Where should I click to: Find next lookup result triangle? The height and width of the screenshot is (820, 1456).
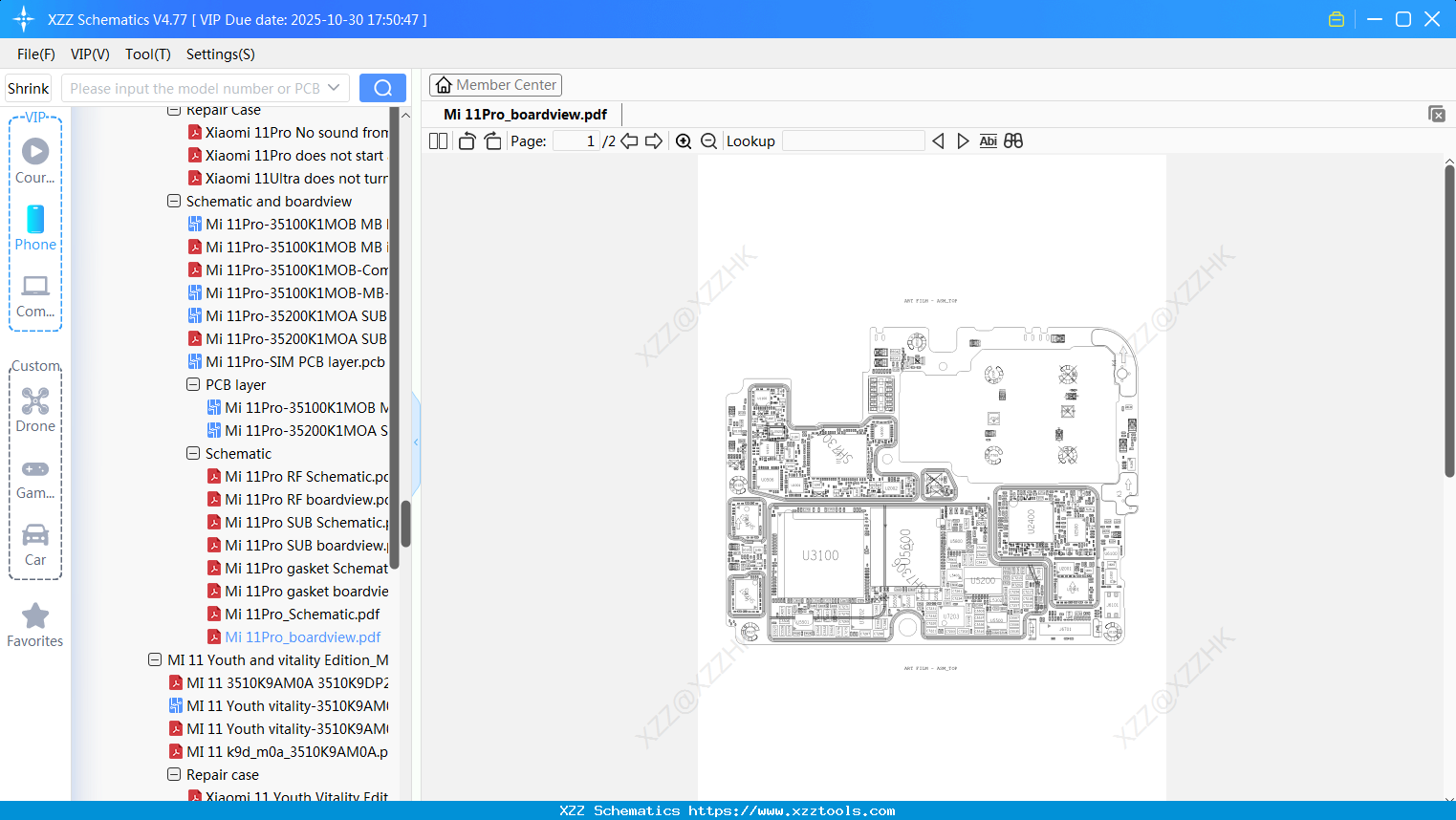(x=963, y=141)
